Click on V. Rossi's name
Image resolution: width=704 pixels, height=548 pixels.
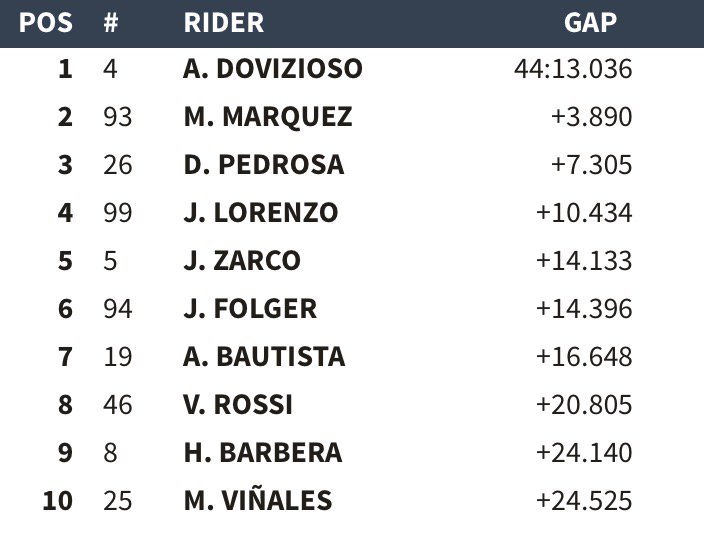click(x=239, y=405)
